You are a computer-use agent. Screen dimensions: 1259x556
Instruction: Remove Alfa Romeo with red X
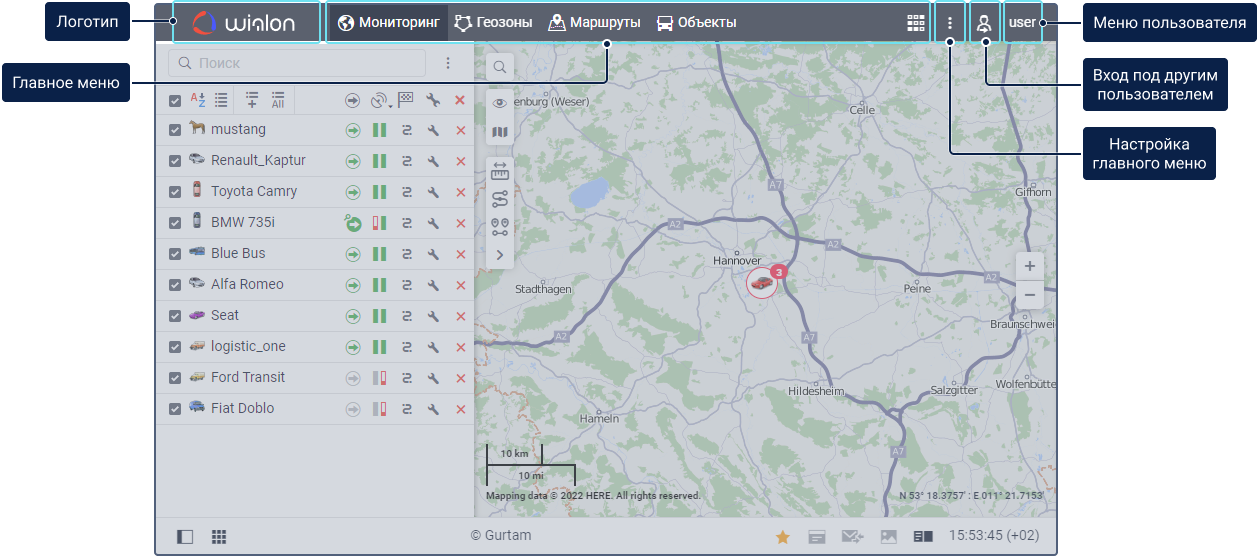(460, 285)
